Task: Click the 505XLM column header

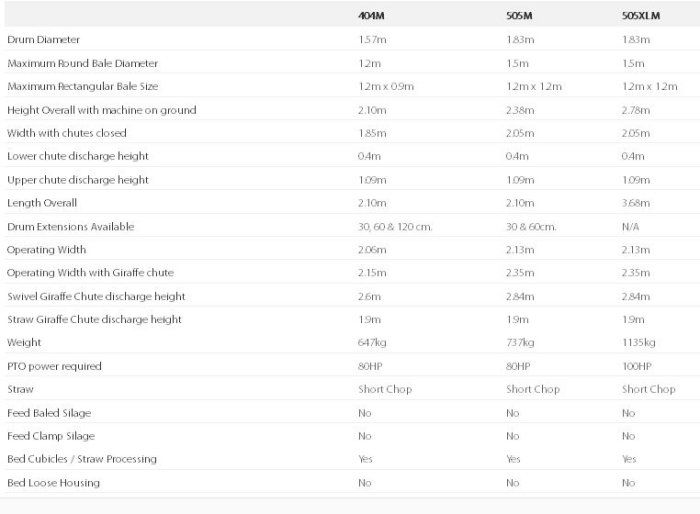Action: (x=640, y=17)
